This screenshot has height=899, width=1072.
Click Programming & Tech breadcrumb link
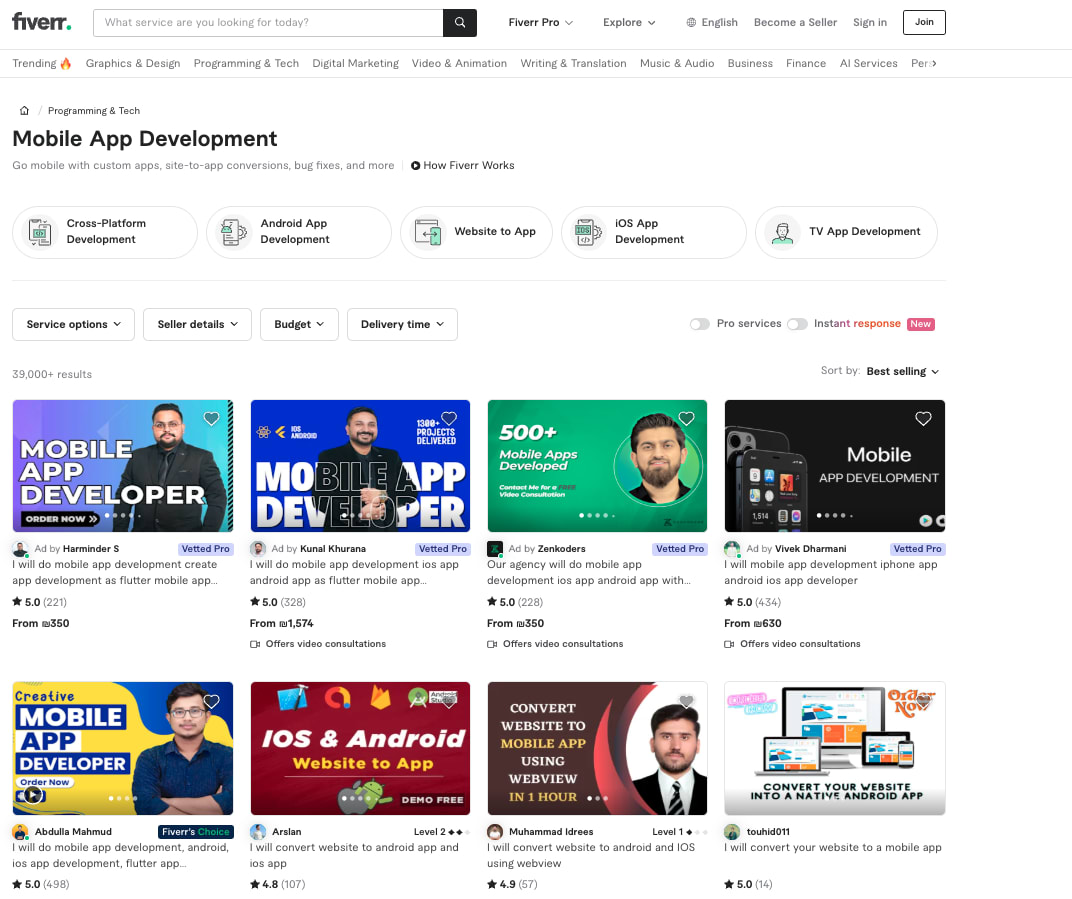(x=94, y=111)
